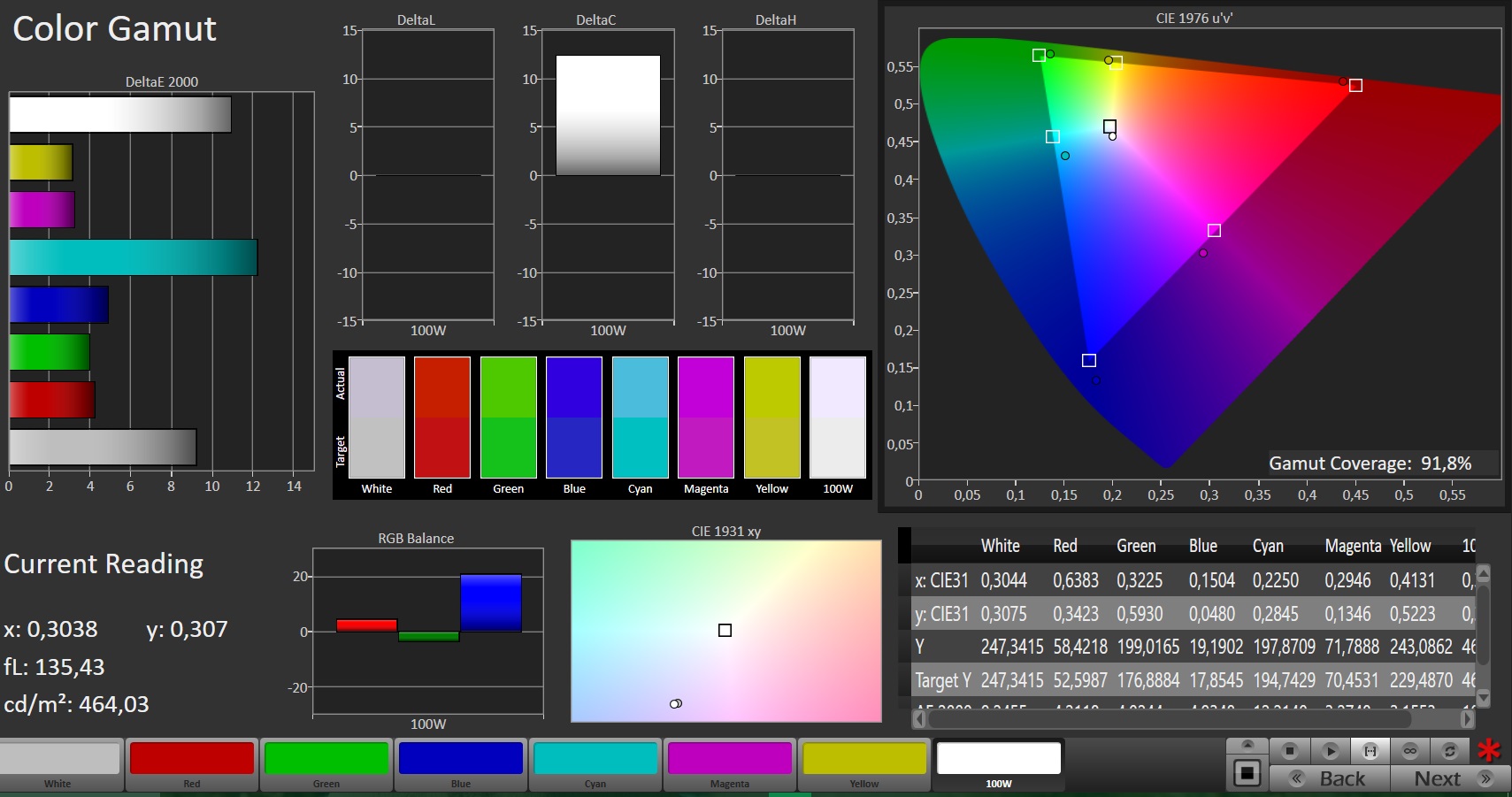Enable continuous reading with the infinity icon
1512x797 pixels.
point(1410,751)
